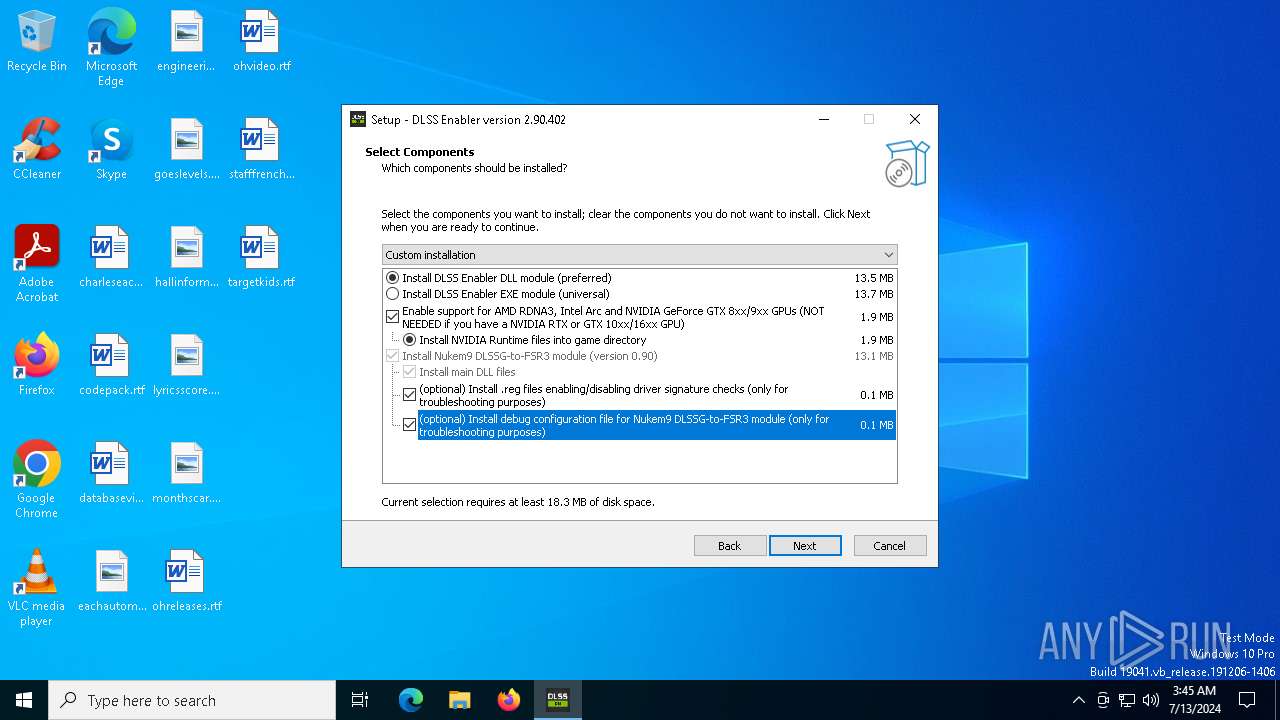The width and height of the screenshot is (1280, 720).
Task: Open CCleaner desktop shortcut
Action: point(37,150)
